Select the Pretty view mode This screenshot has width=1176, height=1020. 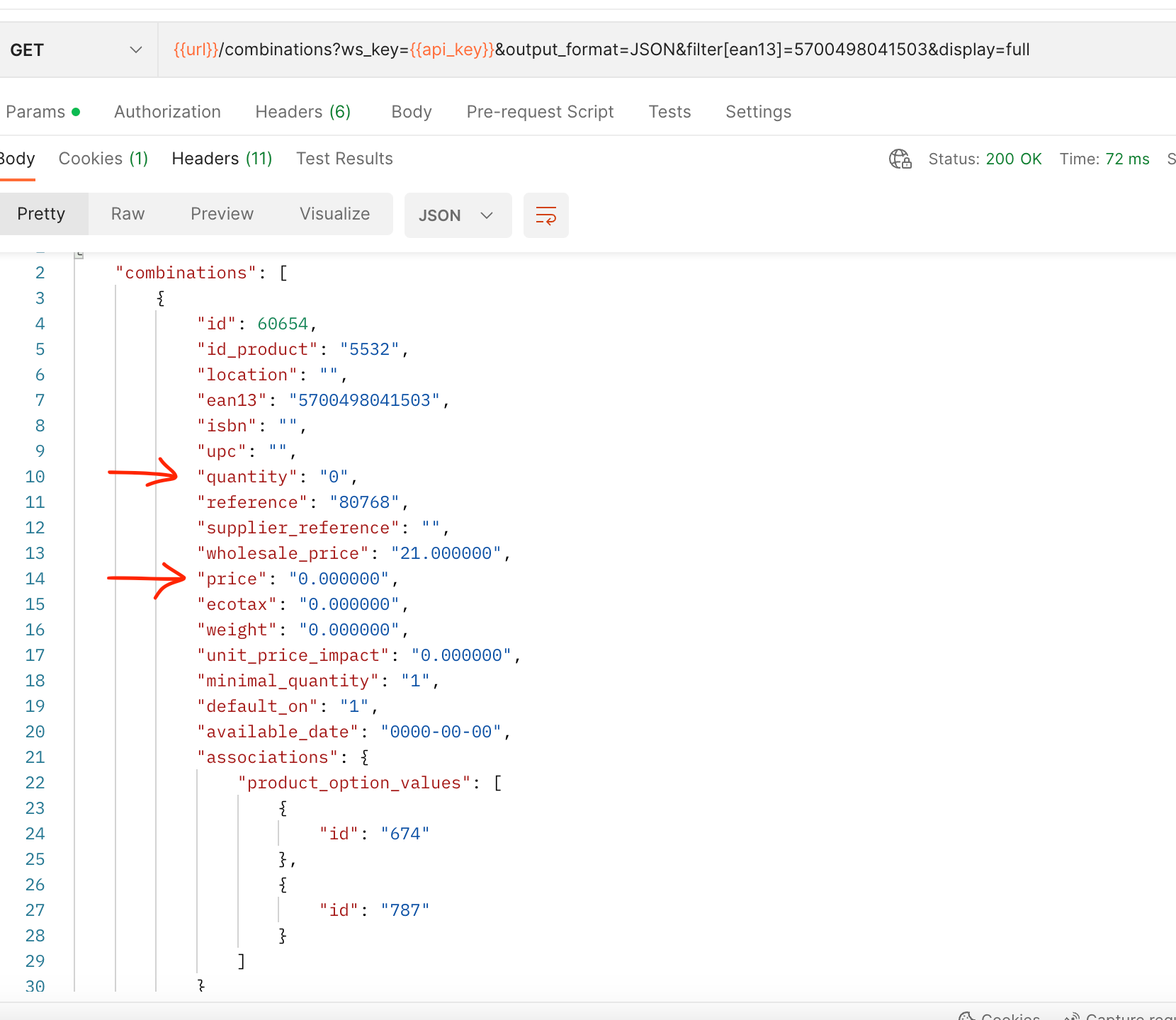[41, 214]
